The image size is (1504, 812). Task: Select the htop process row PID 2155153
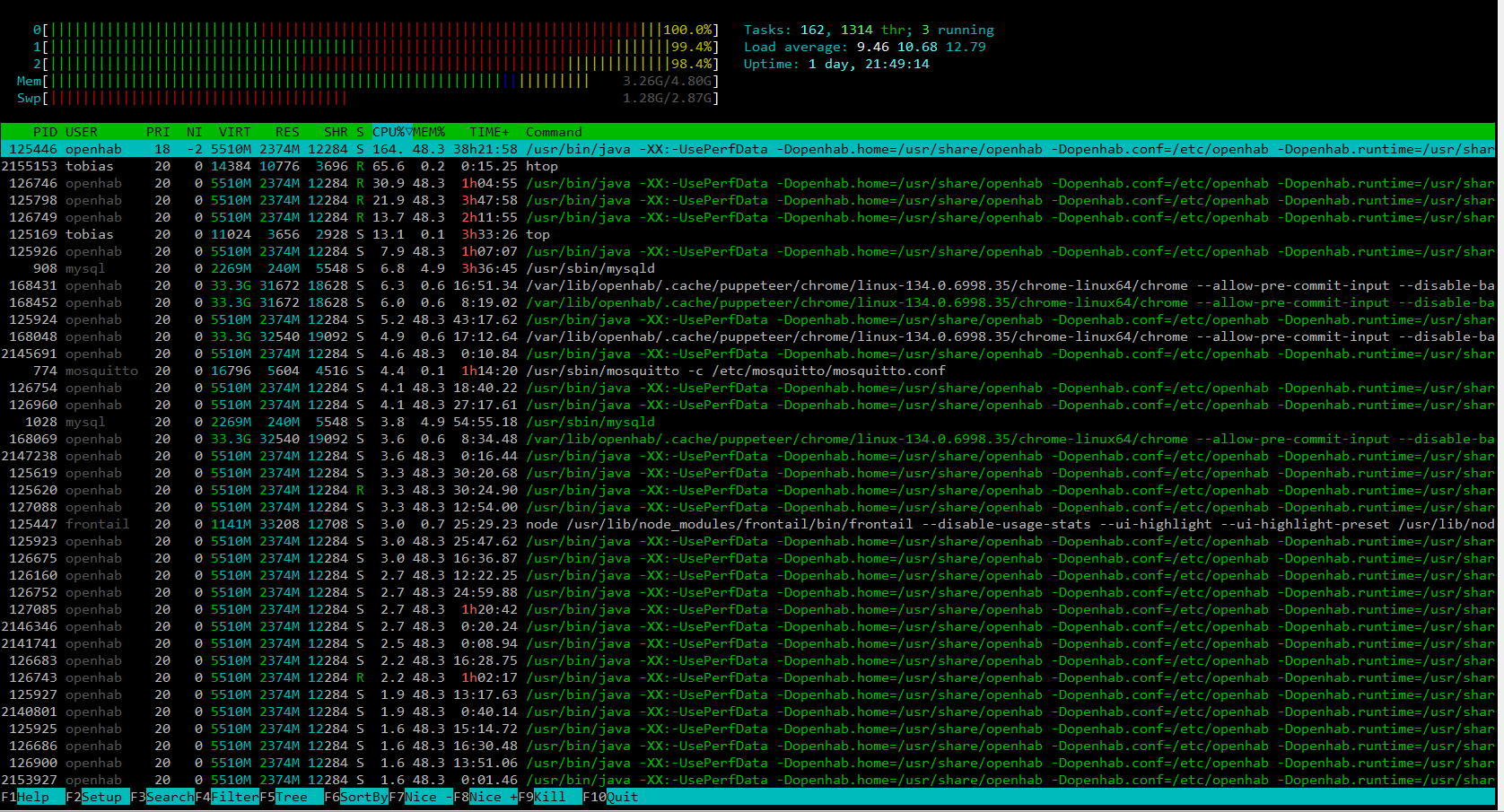(748, 166)
